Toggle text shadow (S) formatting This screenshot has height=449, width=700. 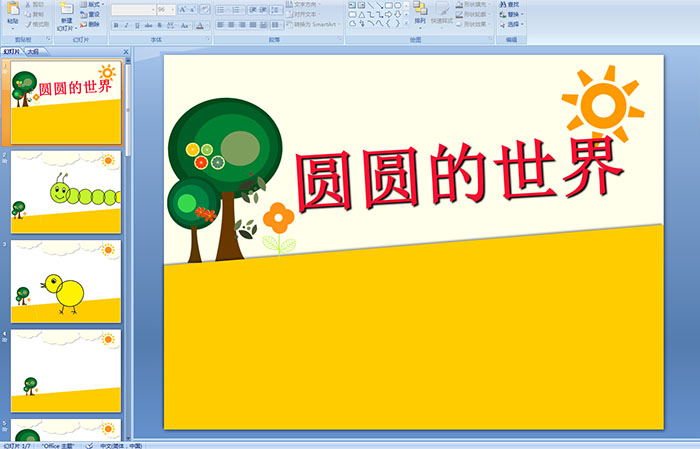pyautogui.click(x=159, y=25)
